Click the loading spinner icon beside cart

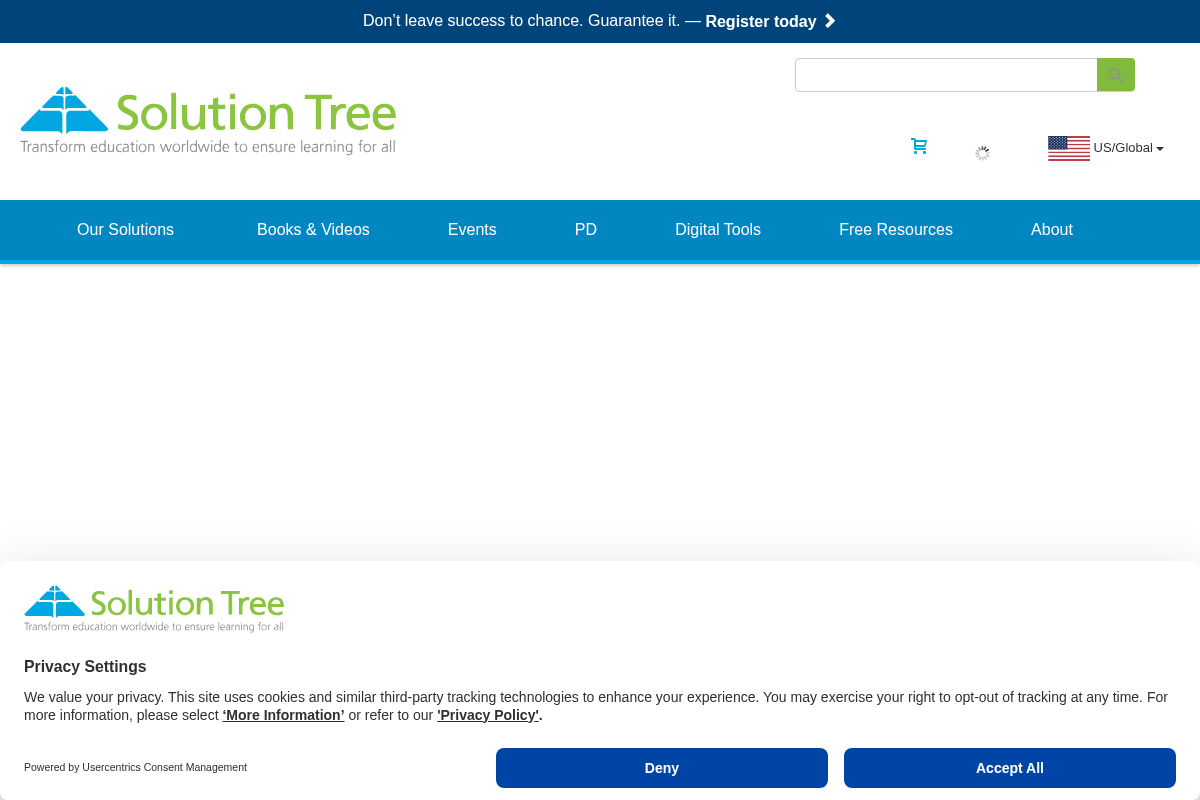tap(982, 153)
